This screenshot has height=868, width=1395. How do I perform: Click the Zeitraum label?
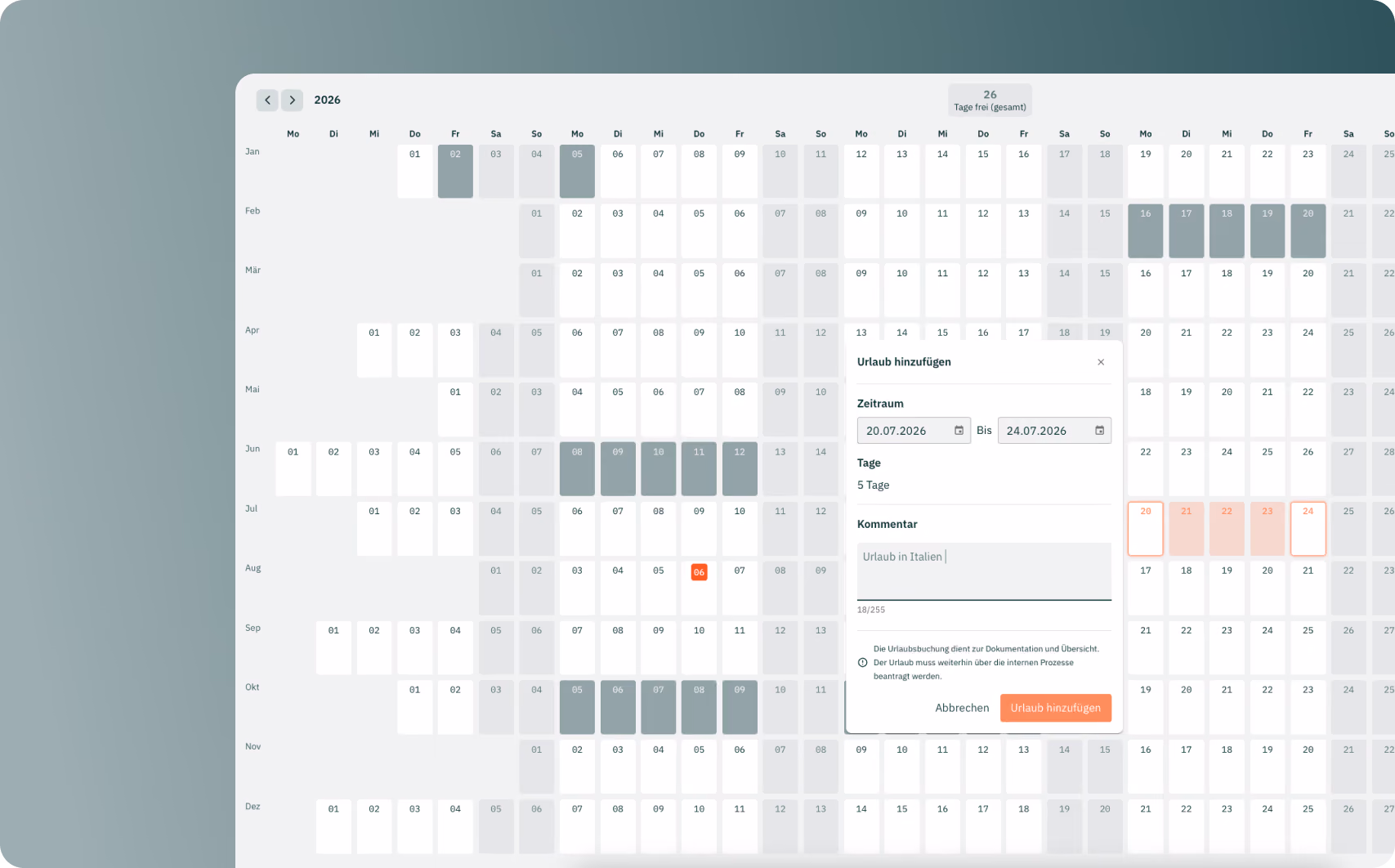[880, 404]
